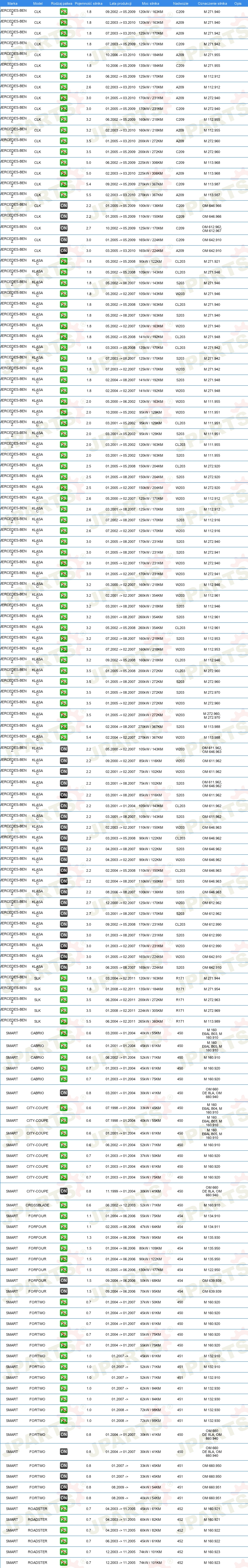Click the petrol icon for KLASA 5.4 S203
The image size is (248, 1568).
tap(63, 727)
